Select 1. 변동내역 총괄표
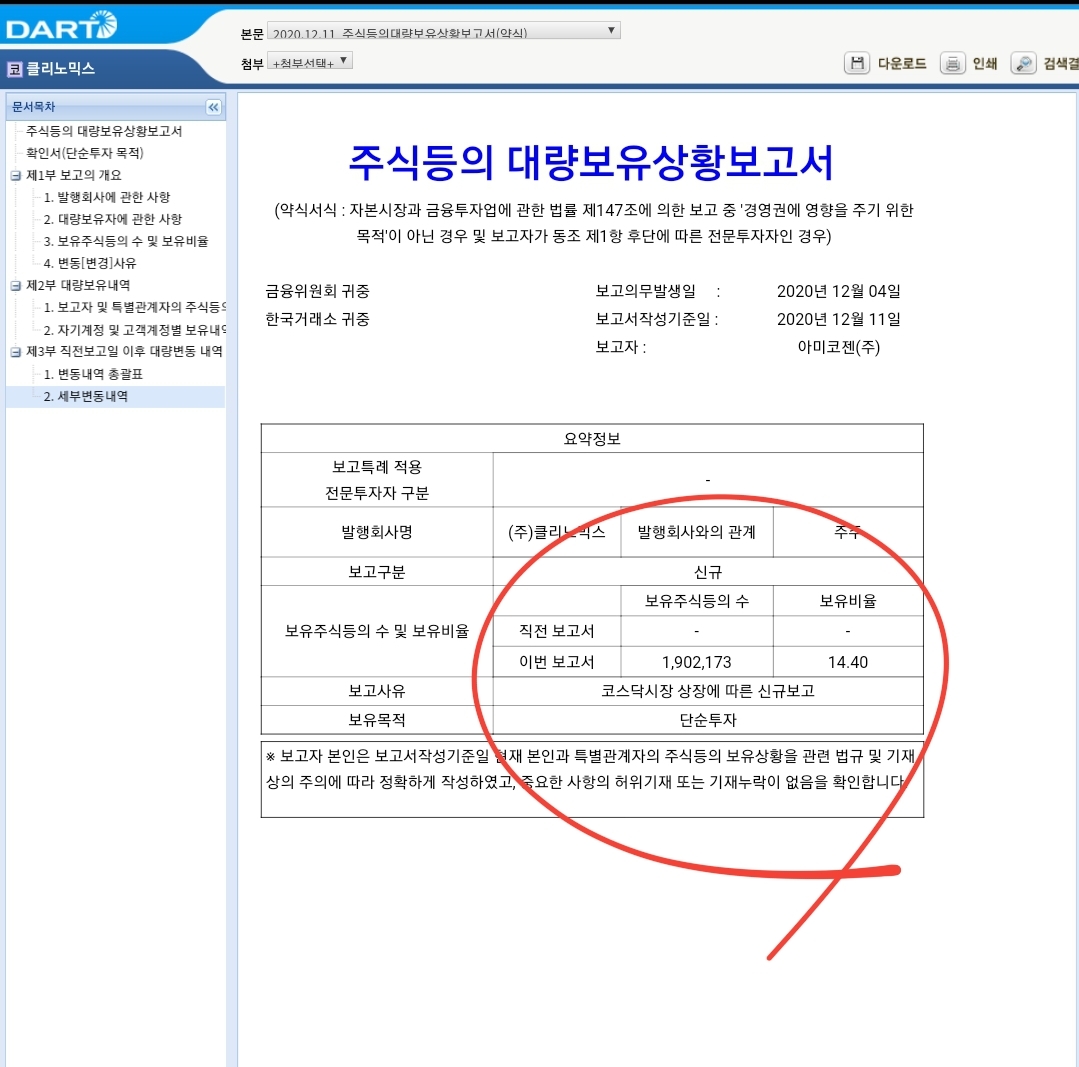This screenshot has width=1079, height=1067. coord(93,374)
